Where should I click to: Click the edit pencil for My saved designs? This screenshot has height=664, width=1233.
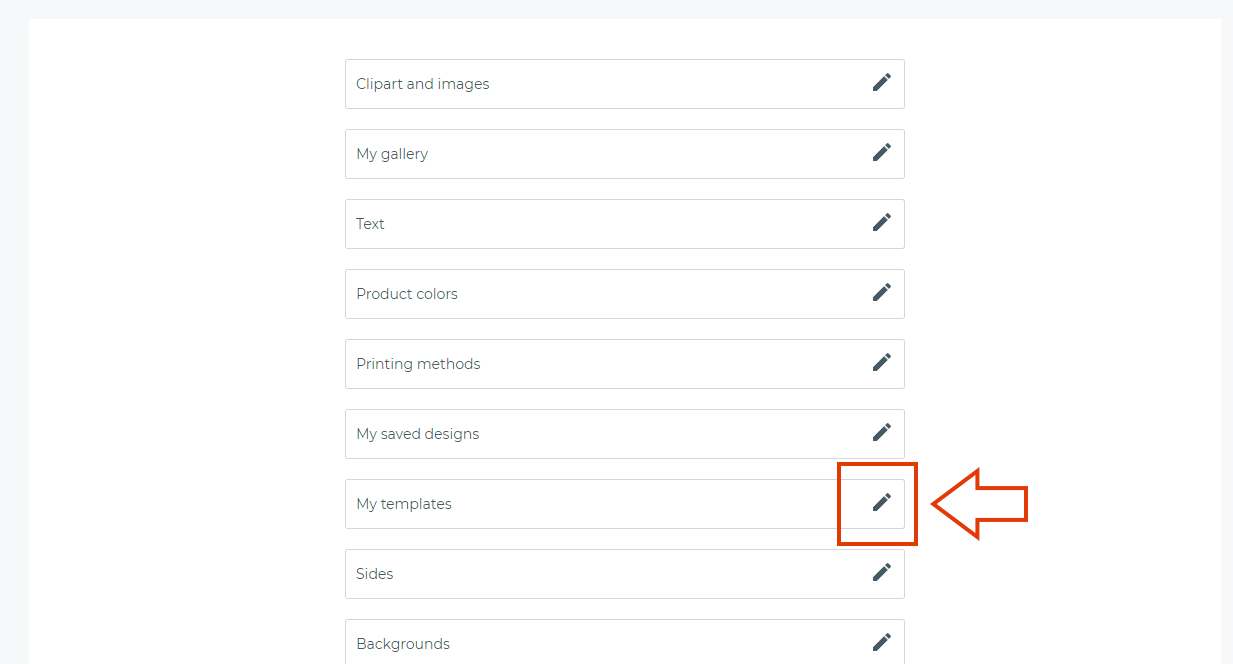point(882,432)
